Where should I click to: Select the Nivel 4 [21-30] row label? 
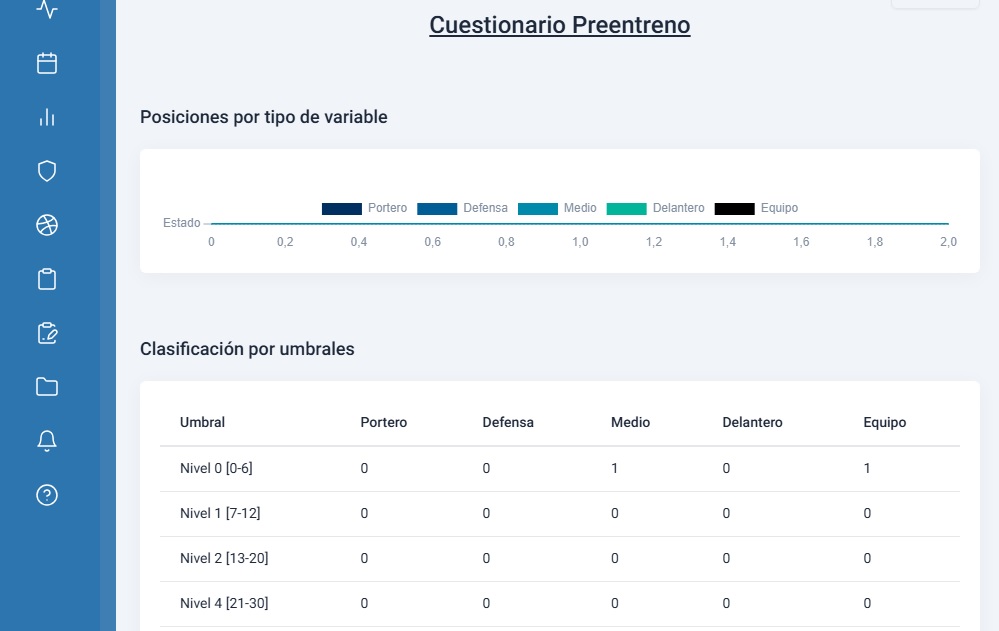click(x=224, y=603)
